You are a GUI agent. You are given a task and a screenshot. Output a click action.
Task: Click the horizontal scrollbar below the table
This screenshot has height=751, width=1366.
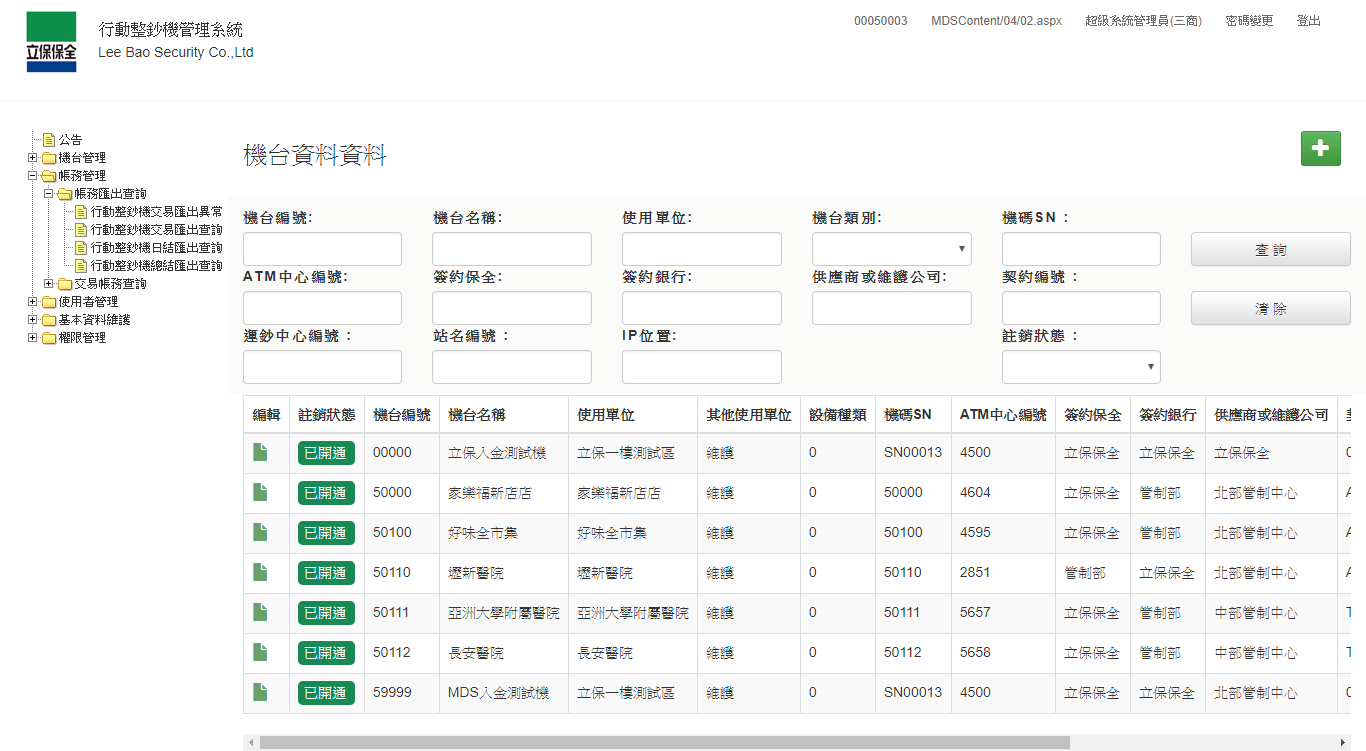(664, 743)
